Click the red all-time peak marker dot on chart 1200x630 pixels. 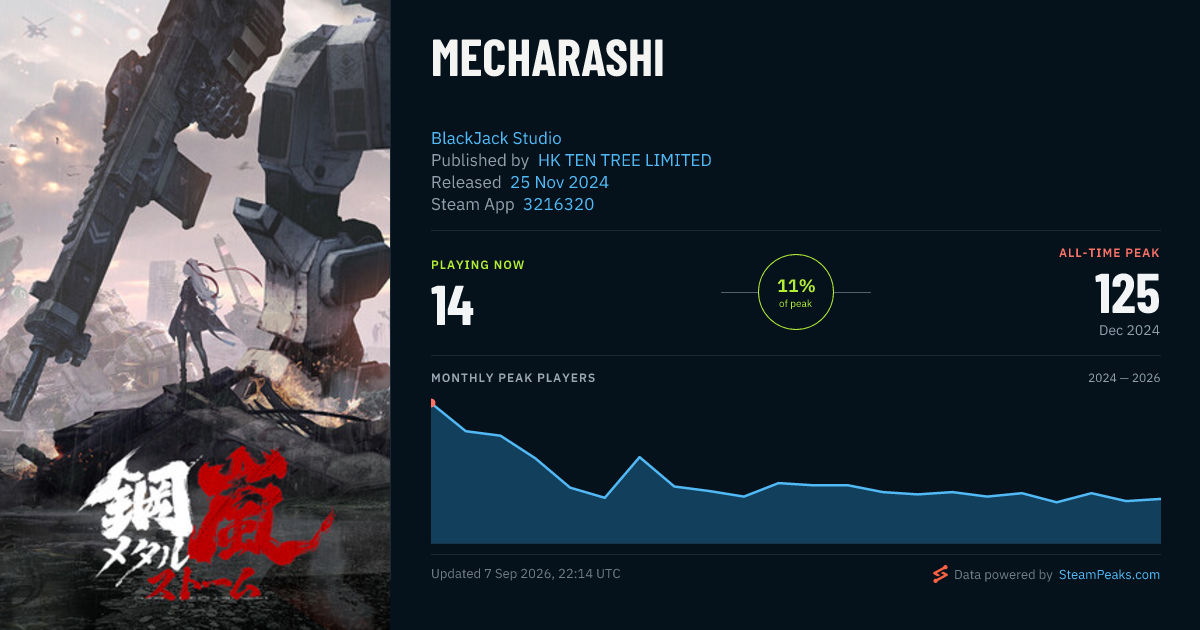pyautogui.click(x=432, y=403)
